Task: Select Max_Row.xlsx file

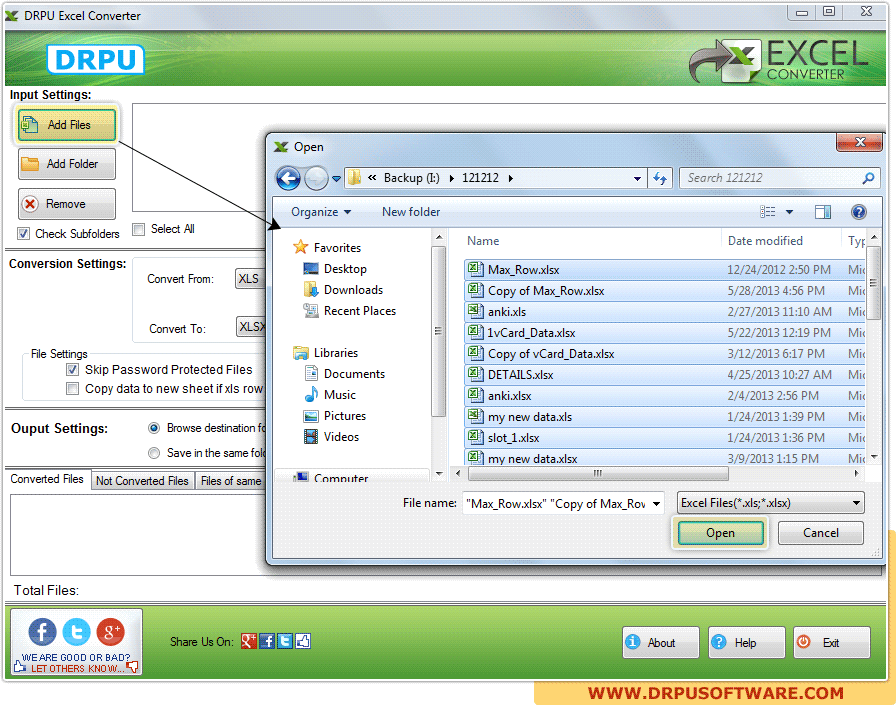Action: click(664, 270)
